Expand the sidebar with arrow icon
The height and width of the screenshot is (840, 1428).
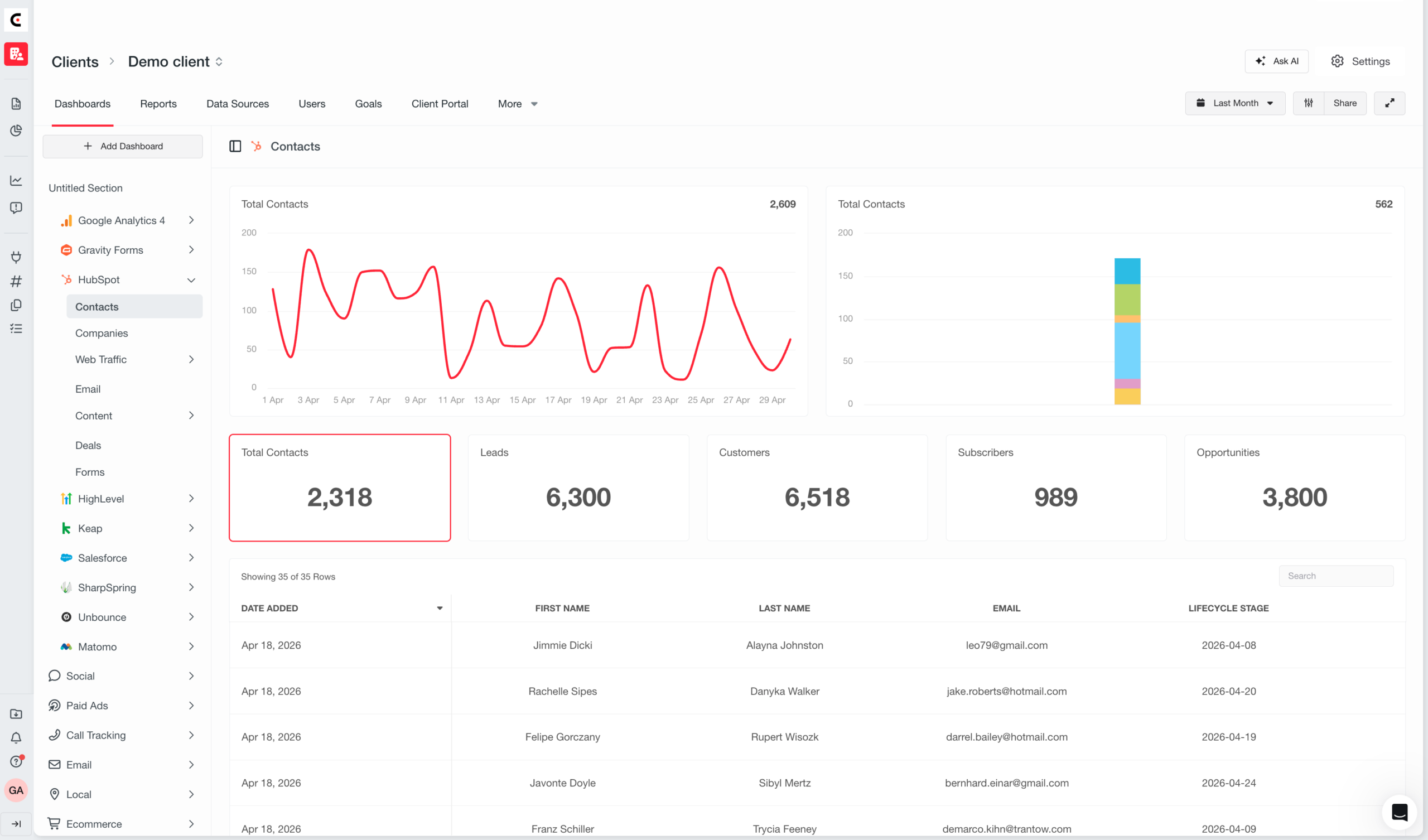point(16,824)
